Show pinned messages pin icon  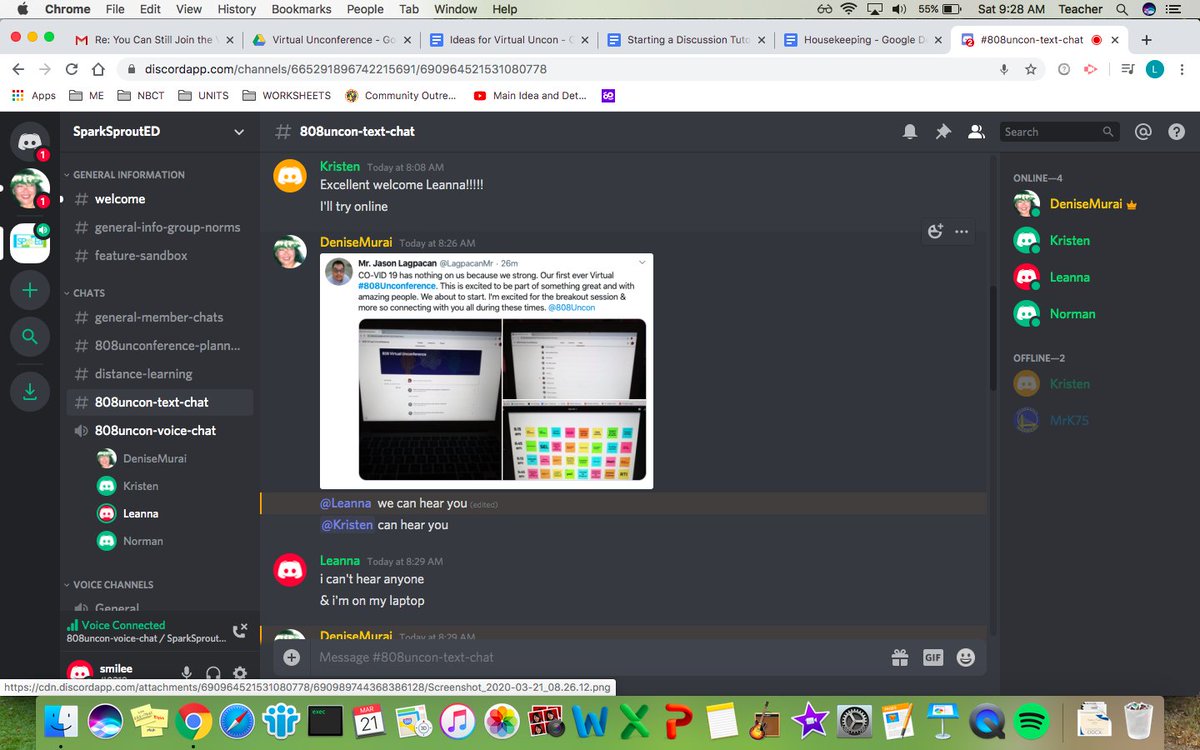[x=943, y=131]
